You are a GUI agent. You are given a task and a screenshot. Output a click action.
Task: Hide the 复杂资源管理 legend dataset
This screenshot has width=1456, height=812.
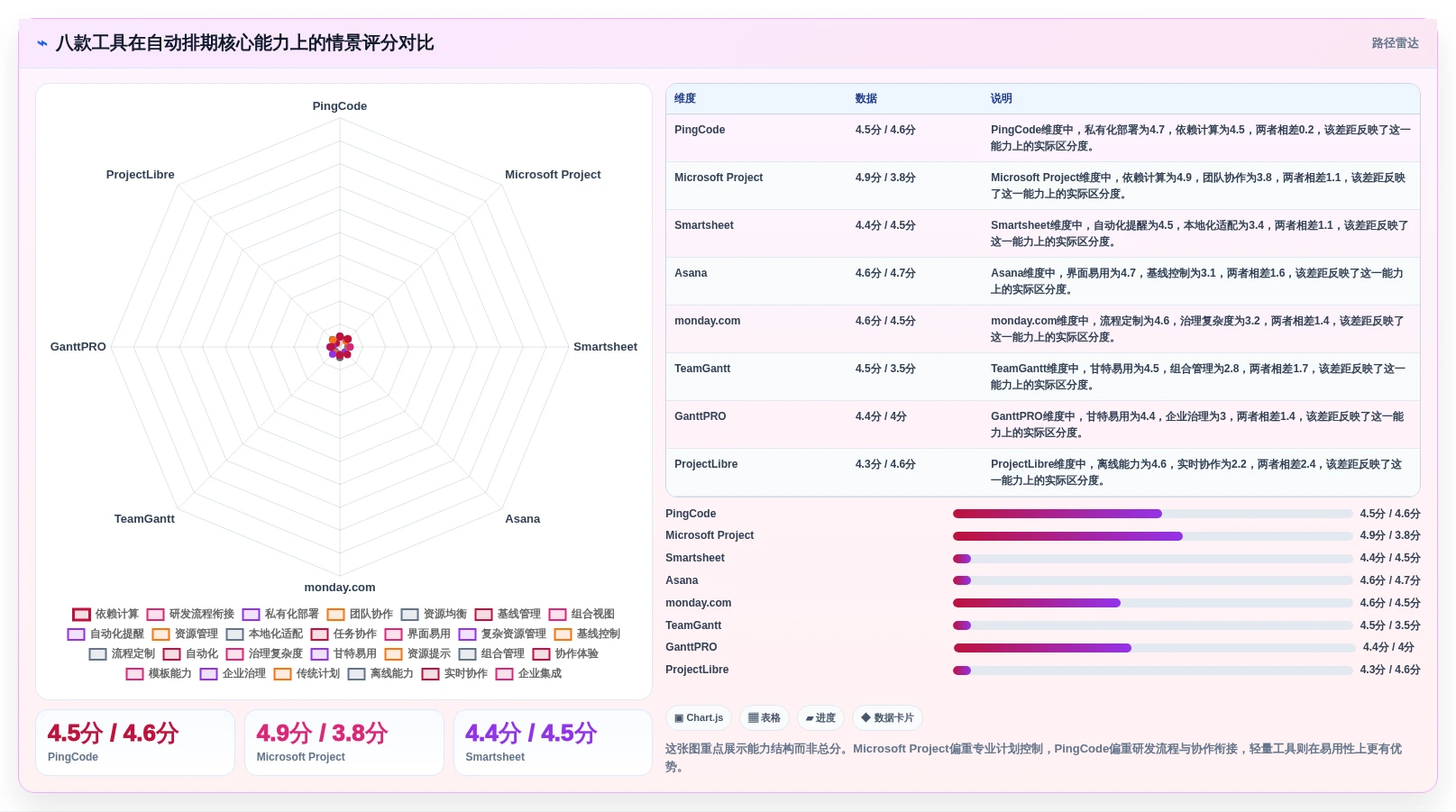pos(502,634)
